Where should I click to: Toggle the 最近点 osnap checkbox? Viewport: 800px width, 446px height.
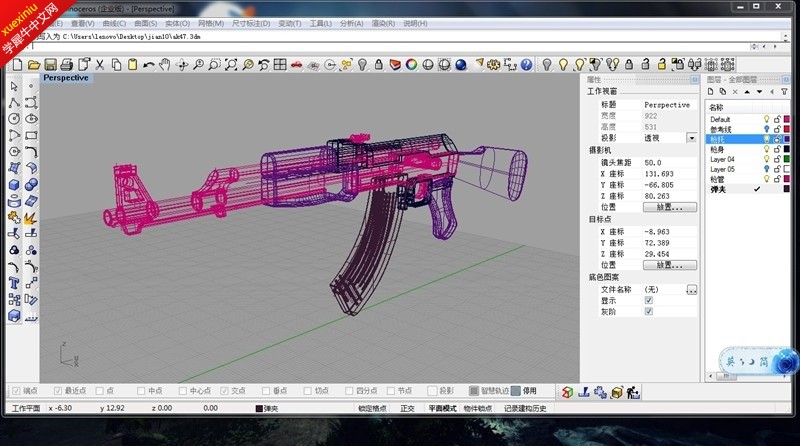58,391
